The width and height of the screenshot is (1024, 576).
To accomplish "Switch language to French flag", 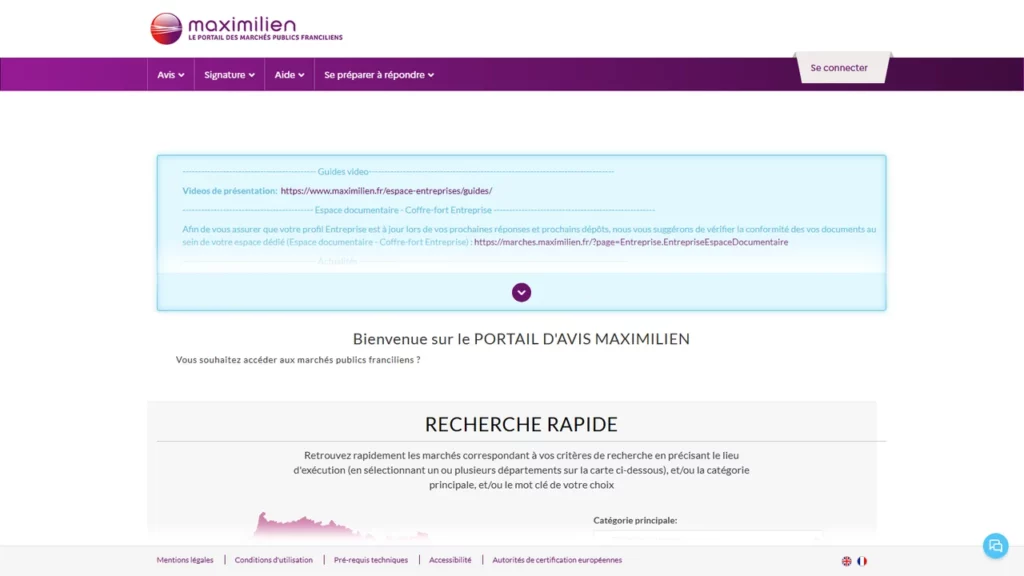I will [x=862, y=561].
